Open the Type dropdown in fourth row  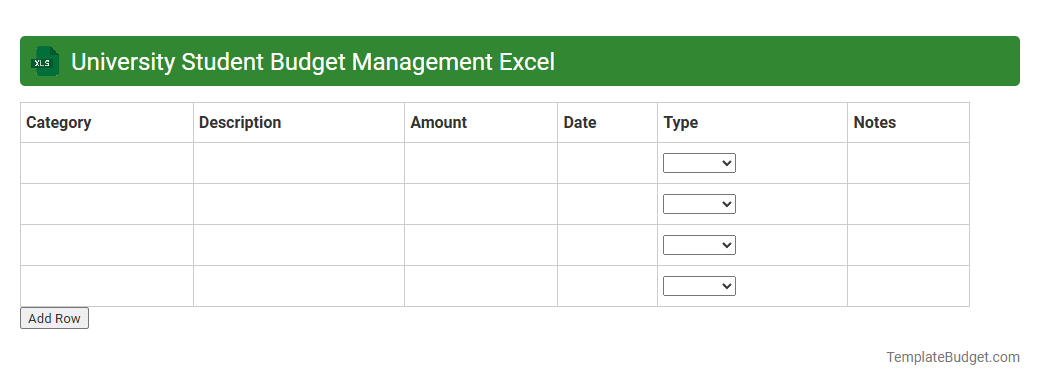click(699, 287)
